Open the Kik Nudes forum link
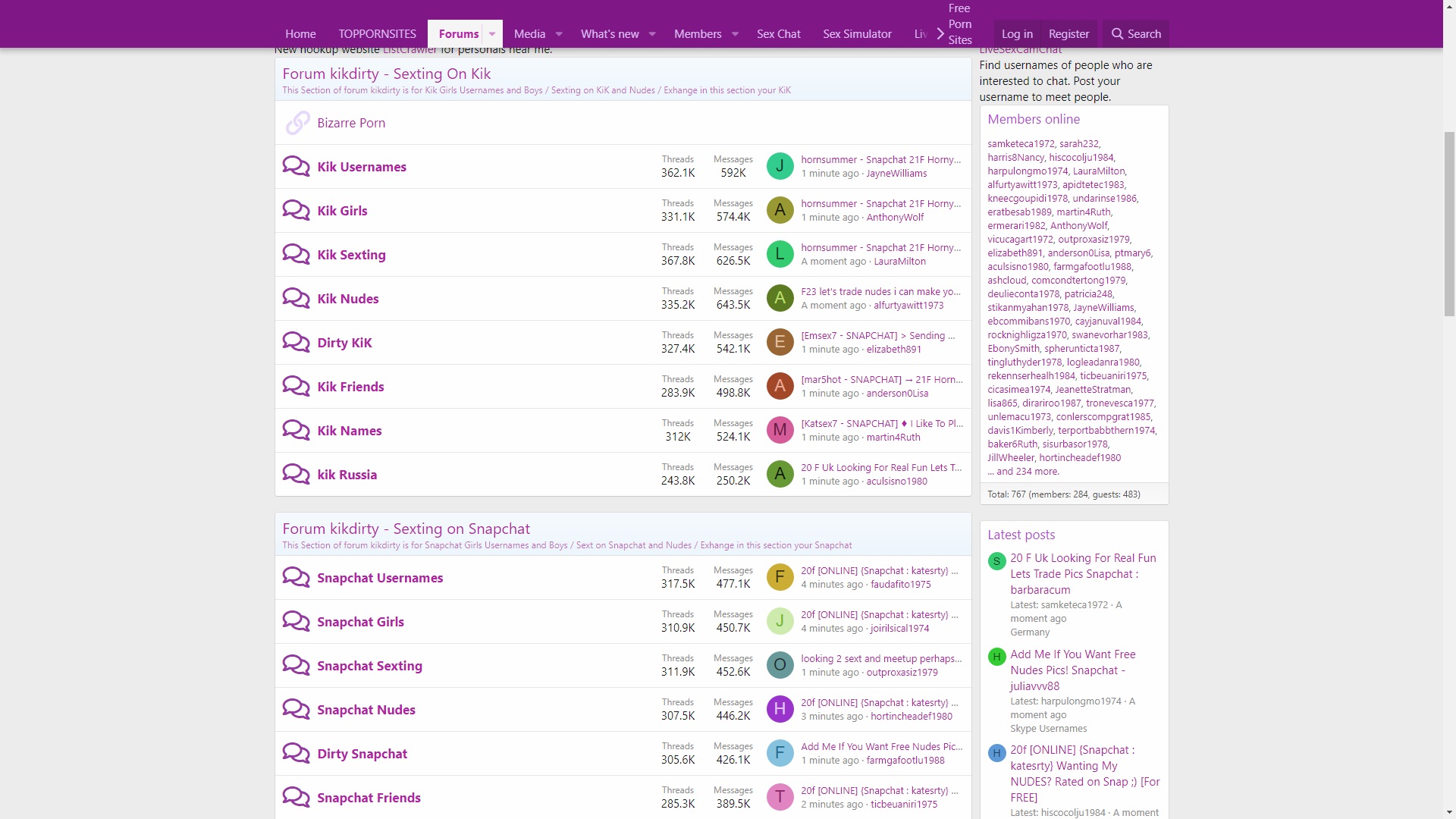This screenshot has width=1456, height=819. 348,299
